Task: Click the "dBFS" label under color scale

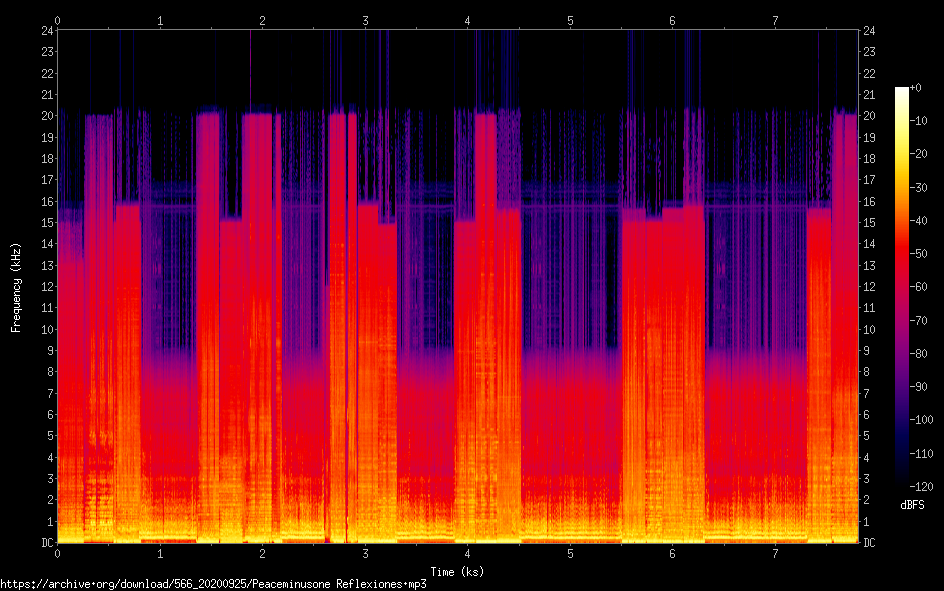Action: 912,505
